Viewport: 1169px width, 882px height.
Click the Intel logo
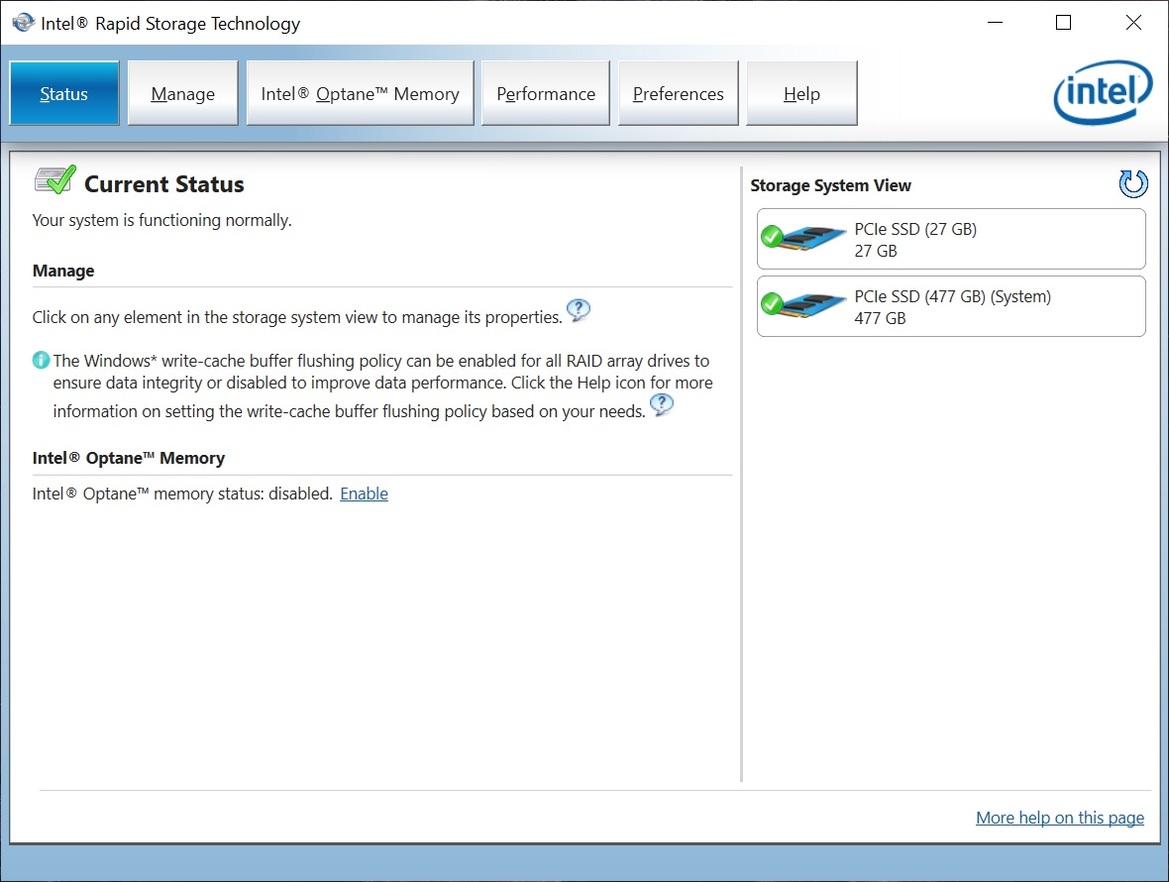tap(1103, 92)
